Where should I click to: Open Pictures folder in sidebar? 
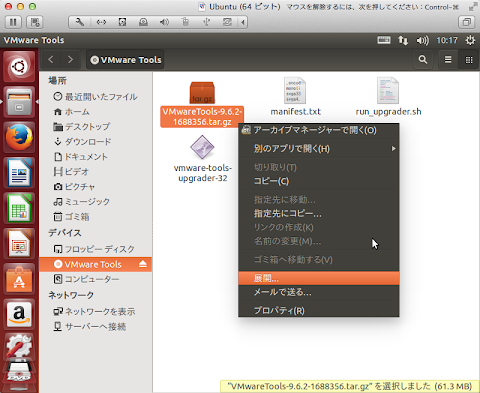tap(95, 187)
